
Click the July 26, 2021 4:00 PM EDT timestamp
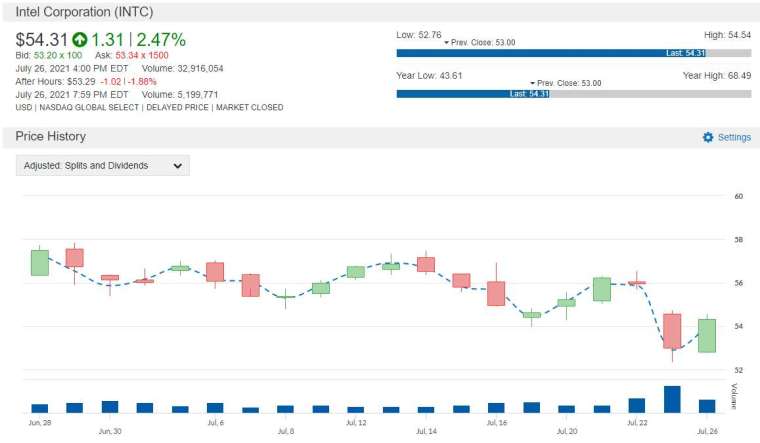tap(72, 68)
